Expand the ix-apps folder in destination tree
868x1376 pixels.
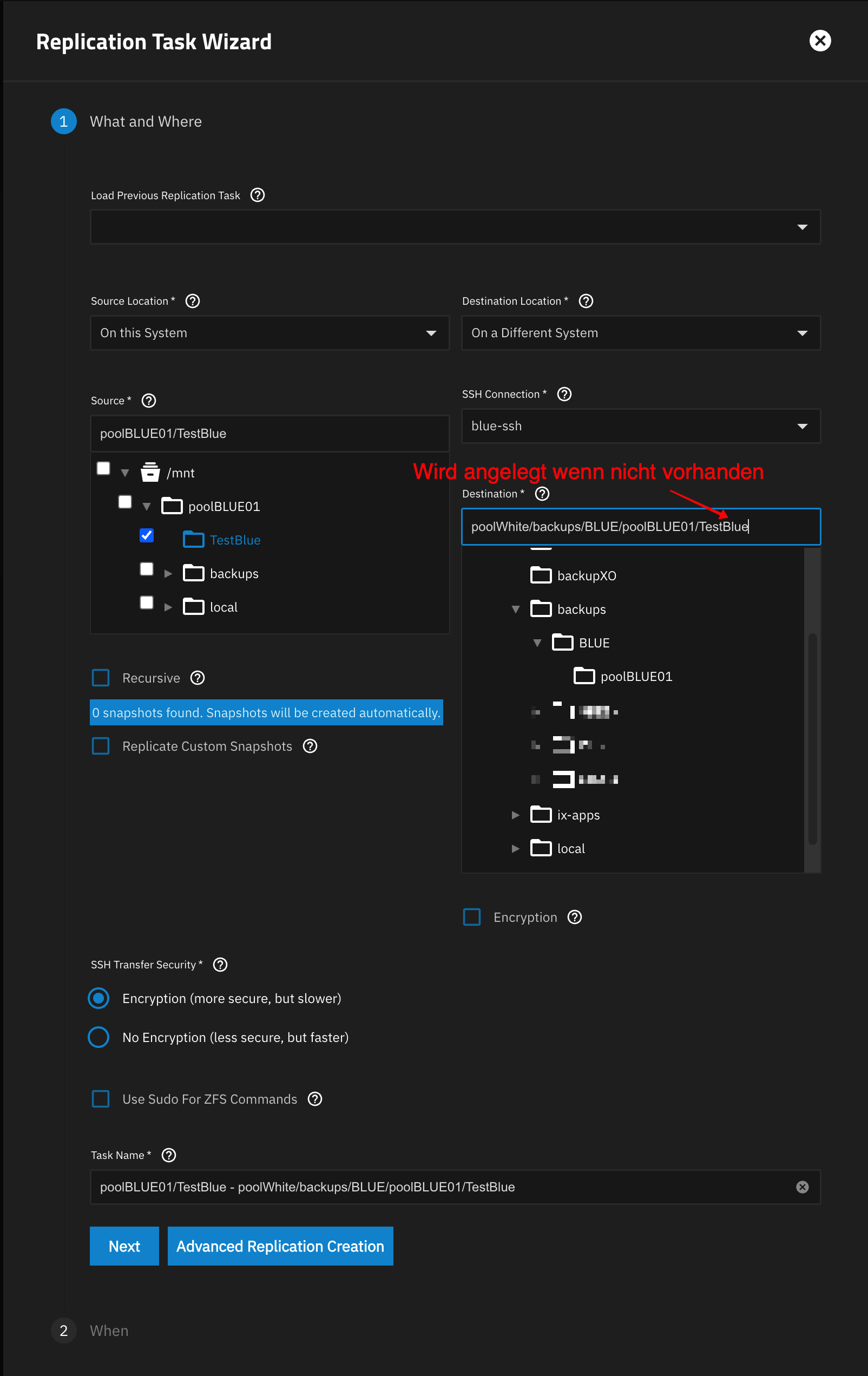point(515,815)
